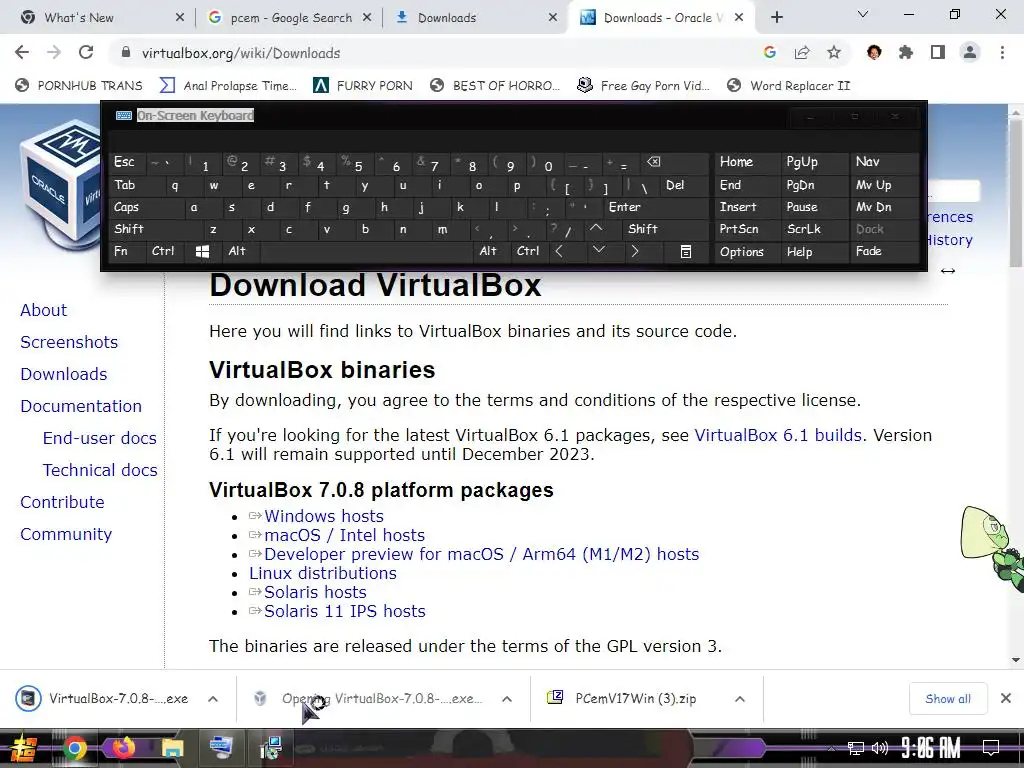Click Show all downloads button
Image resolution: width=1024 pixels, height=768 pixels.
coord(948,699)
